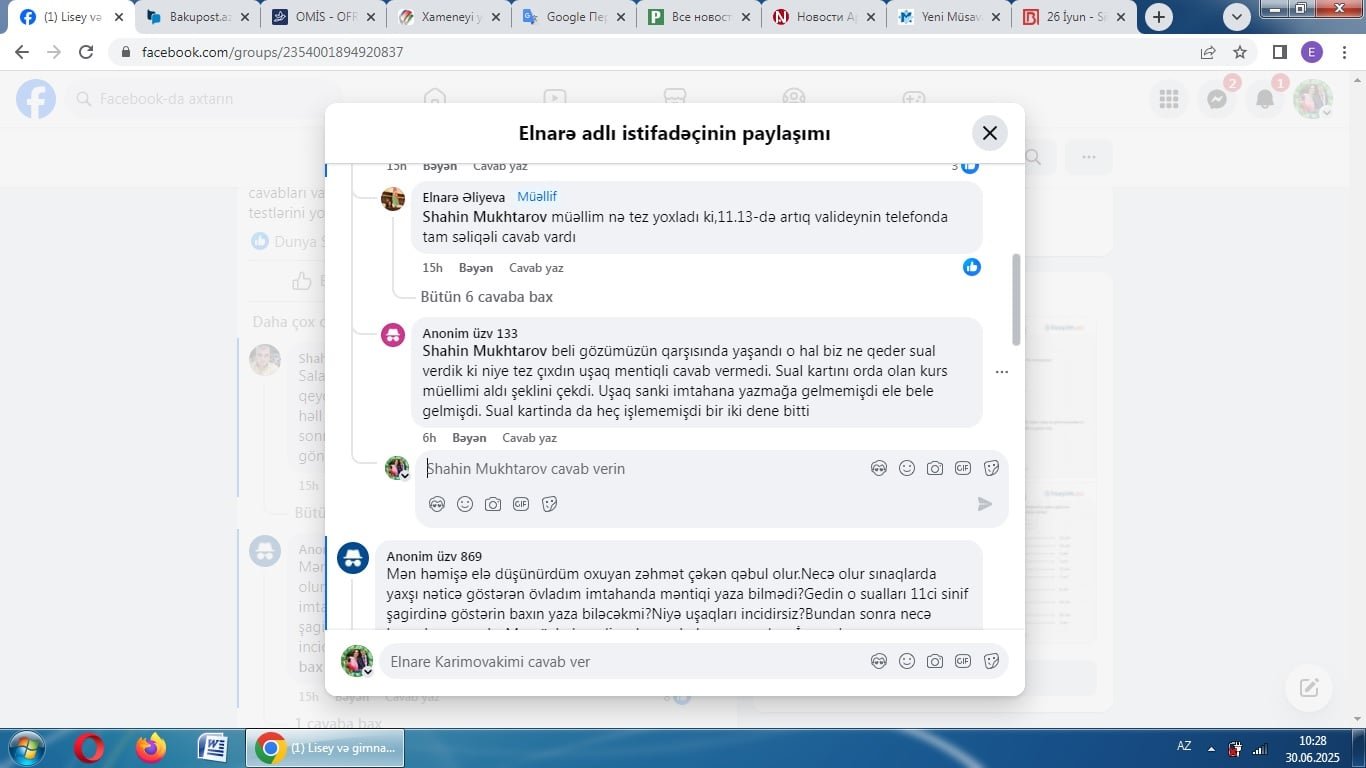This screenshot has height=768, width=1366.
Task: Switch to Google translate tab
Action: coord(572,17)
